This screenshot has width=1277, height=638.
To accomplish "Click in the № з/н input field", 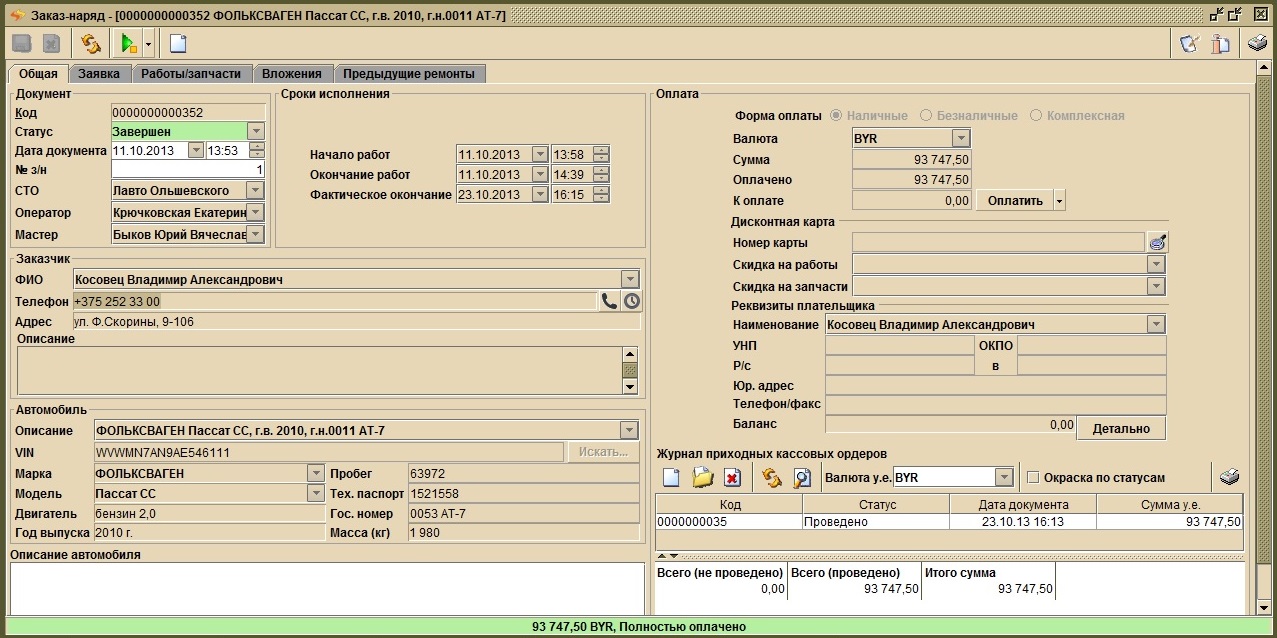I will point(187,171).
